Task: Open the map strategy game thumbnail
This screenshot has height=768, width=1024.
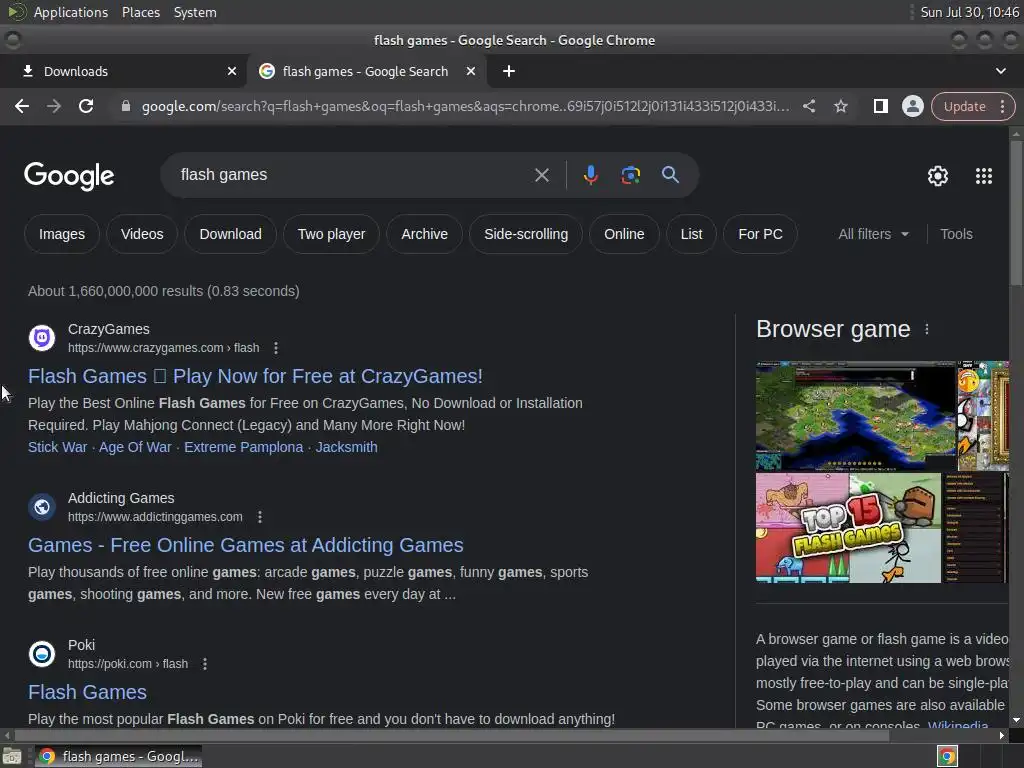Action: 855,415
